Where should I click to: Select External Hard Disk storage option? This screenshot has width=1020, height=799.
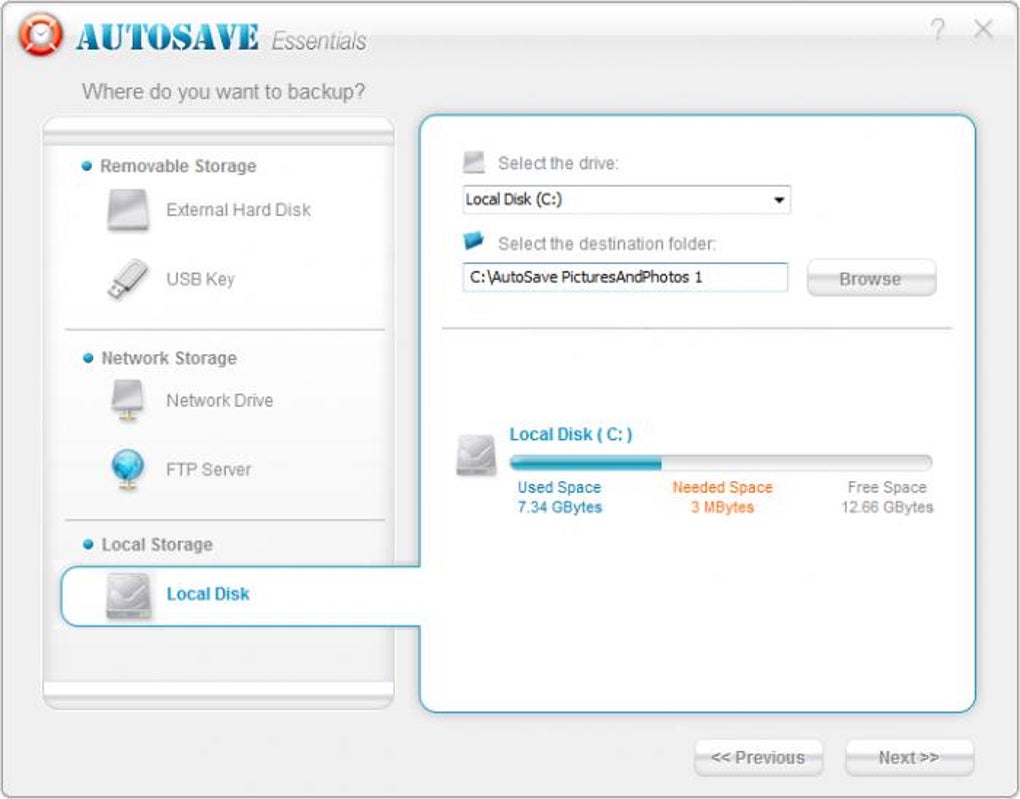[238, 210]
